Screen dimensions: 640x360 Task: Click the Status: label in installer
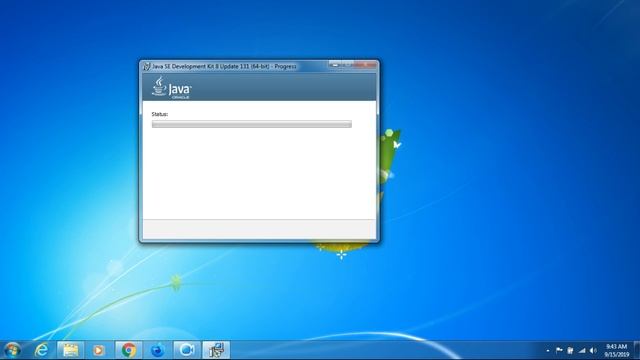pos(160,114)
